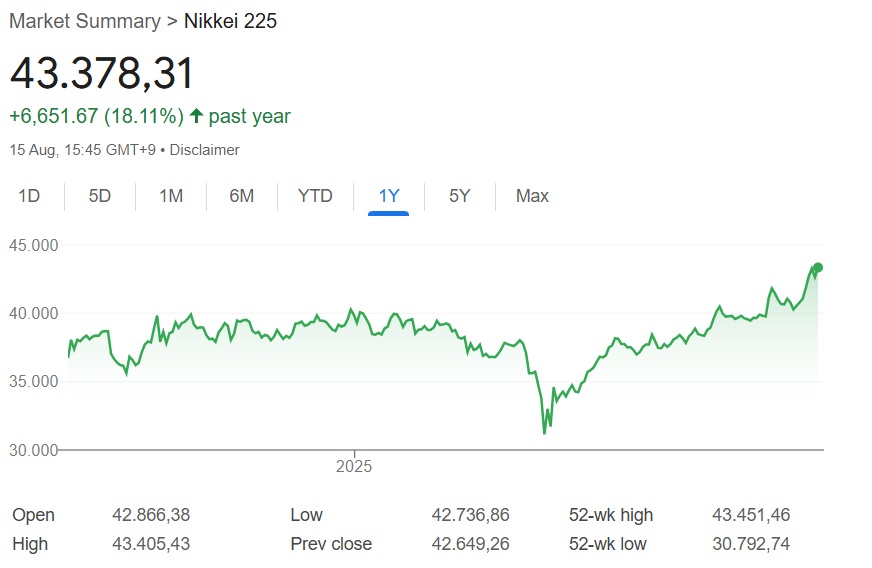Viewport: 872px width, 568px height.
Task: Click the 2025 x-axis label
Action: [x=353, y=466]
